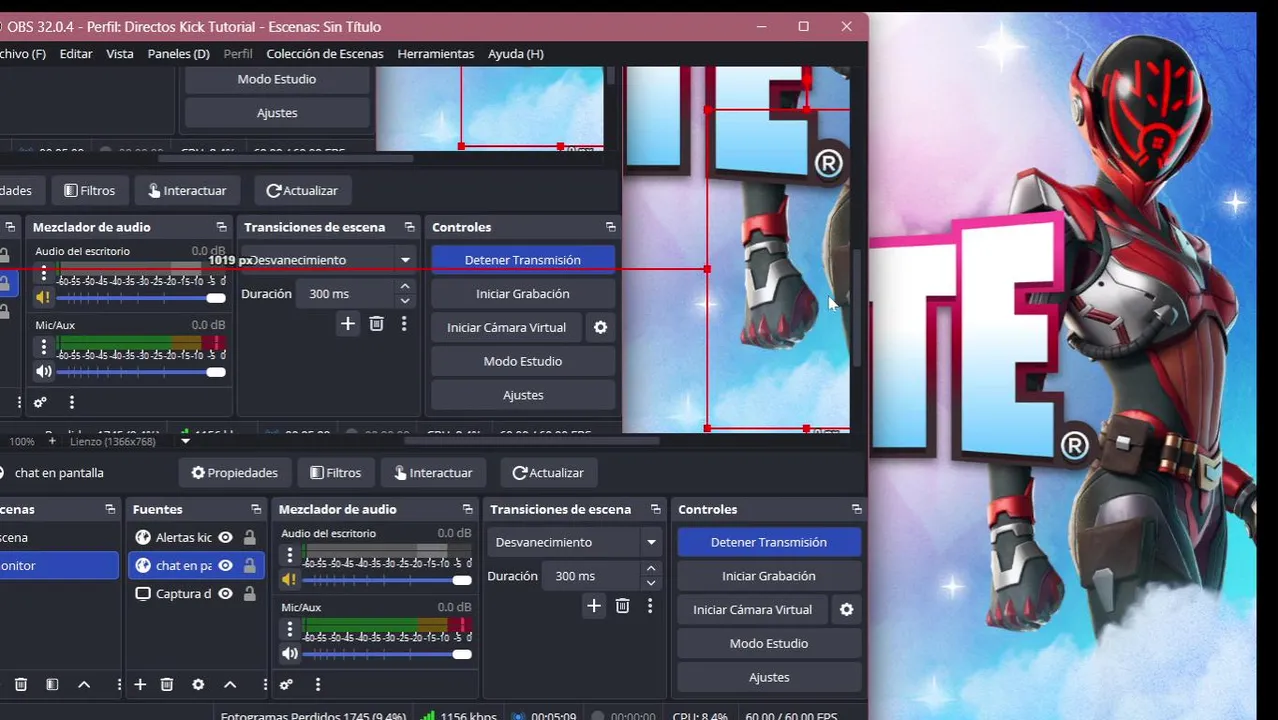Open Mic/Aux three-dot menu in lower mixer

tap(290, 629)
